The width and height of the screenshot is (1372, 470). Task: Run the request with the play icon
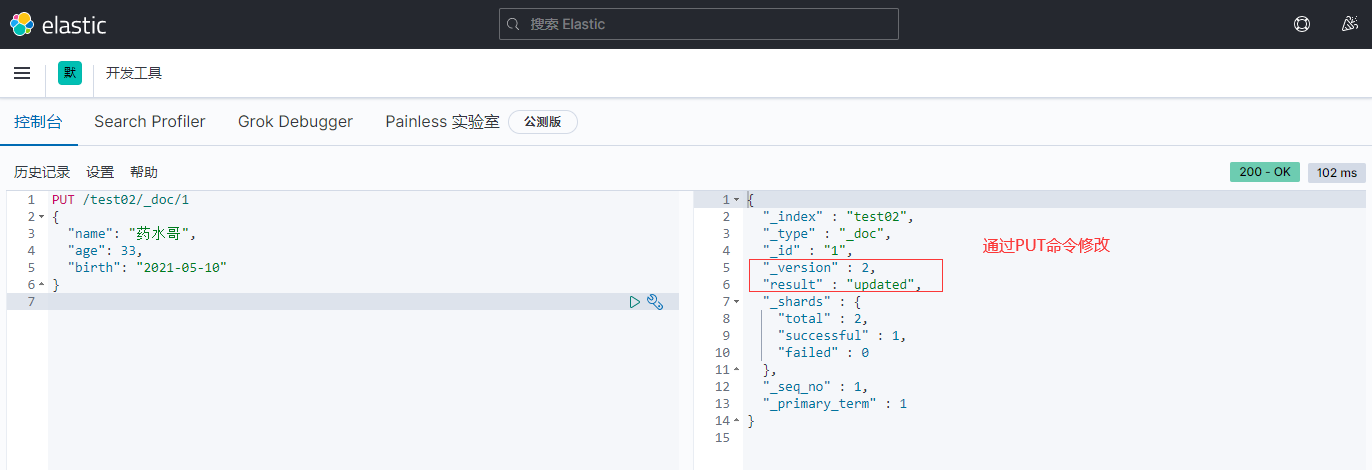(635, 301)
